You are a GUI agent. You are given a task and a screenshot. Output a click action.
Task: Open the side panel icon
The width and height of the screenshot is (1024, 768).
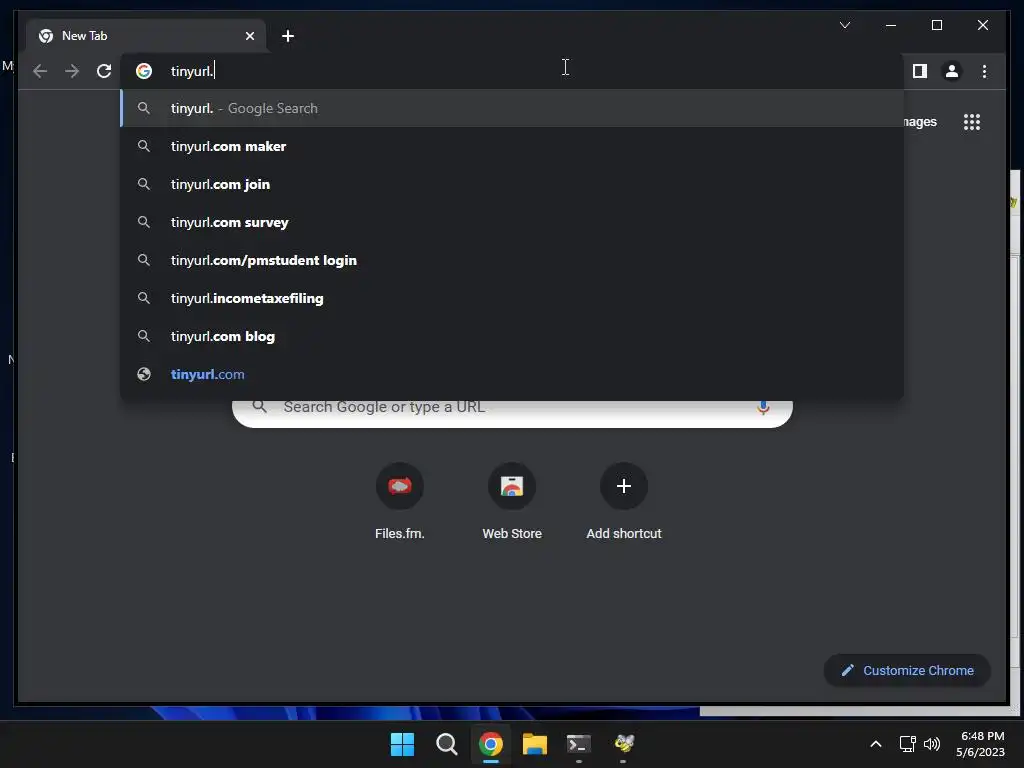tap(920, 71)
